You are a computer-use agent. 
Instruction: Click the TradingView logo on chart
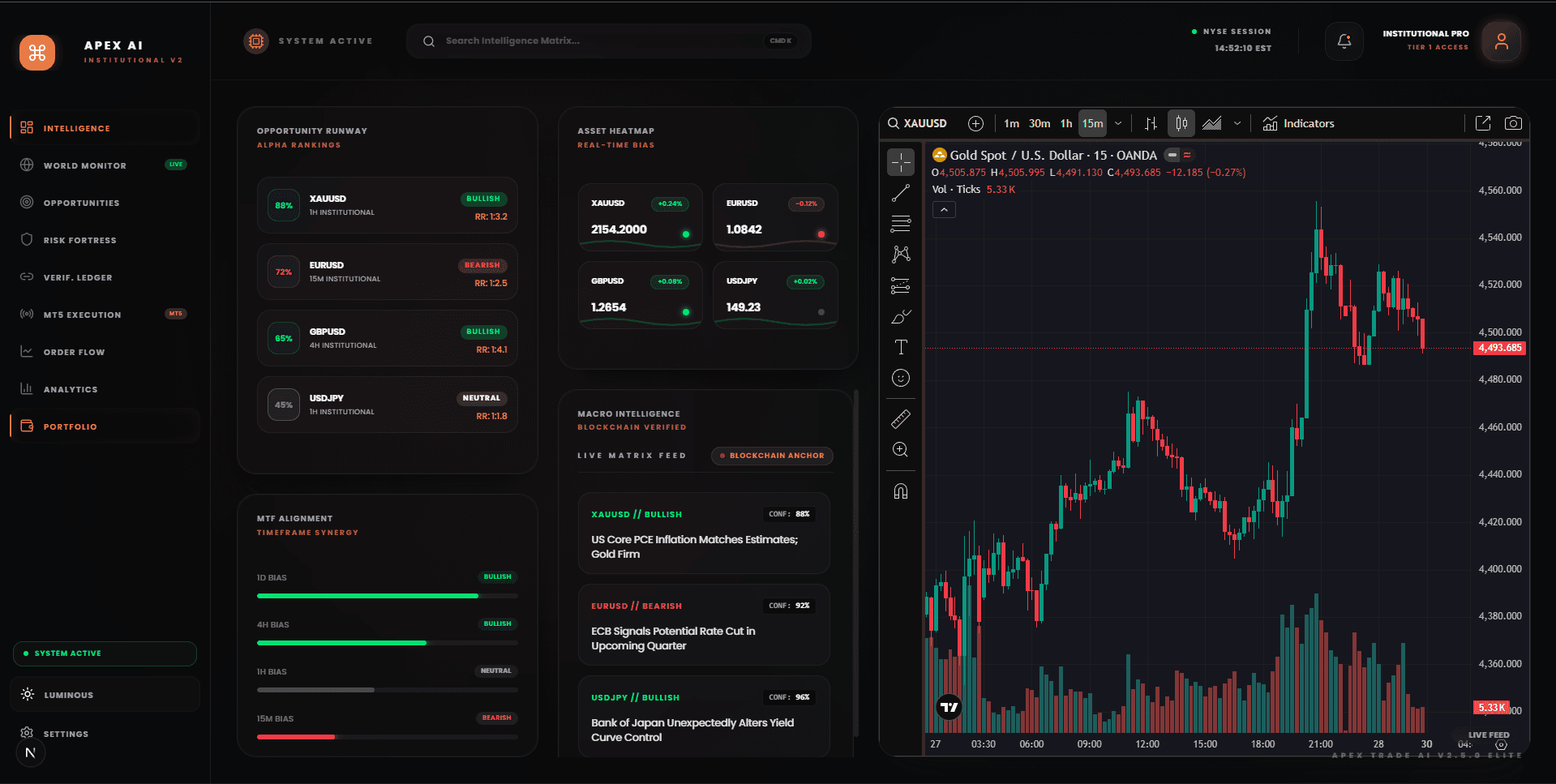pos(949,707)
